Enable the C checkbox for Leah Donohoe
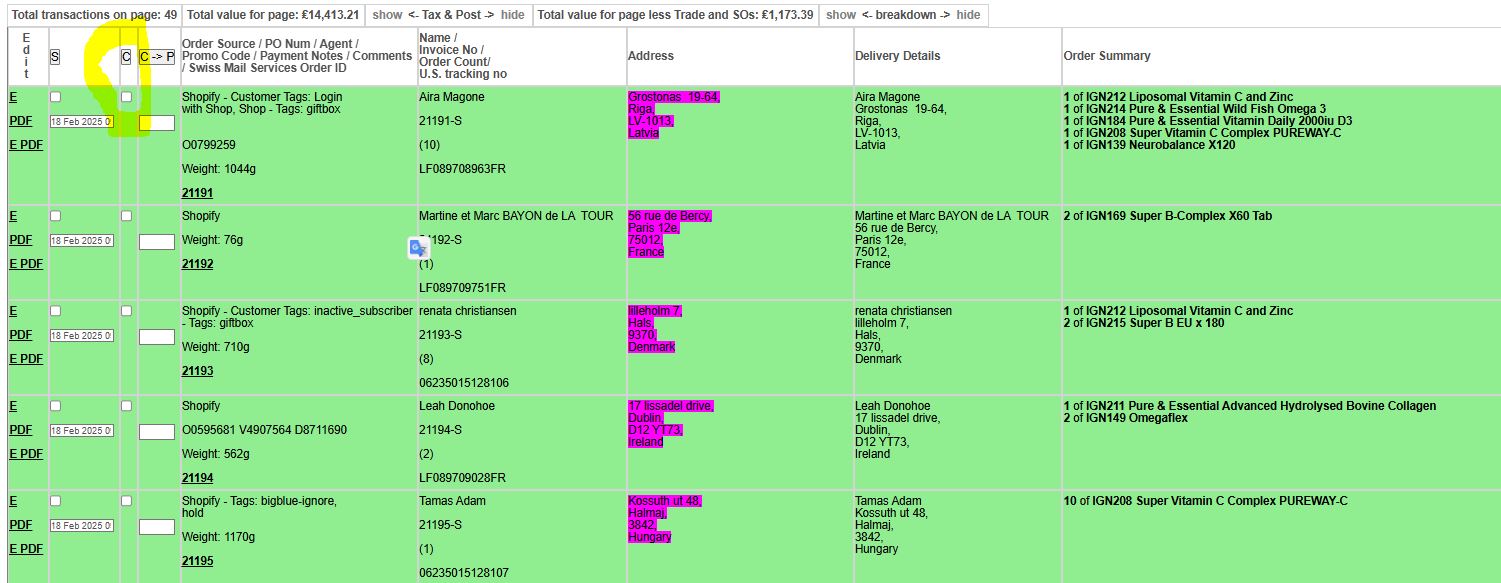This screenshot has width=1501, height=583. click(126, 406)
